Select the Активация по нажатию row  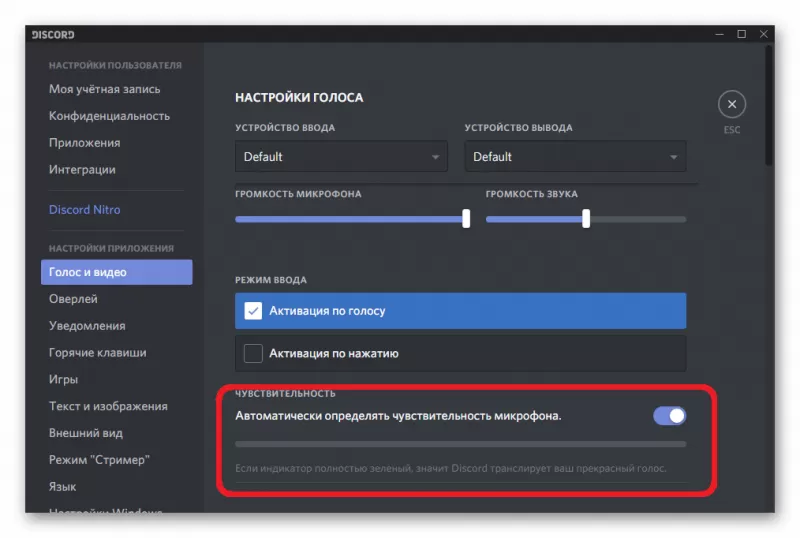pyautogui.click(x=460, y=353)
